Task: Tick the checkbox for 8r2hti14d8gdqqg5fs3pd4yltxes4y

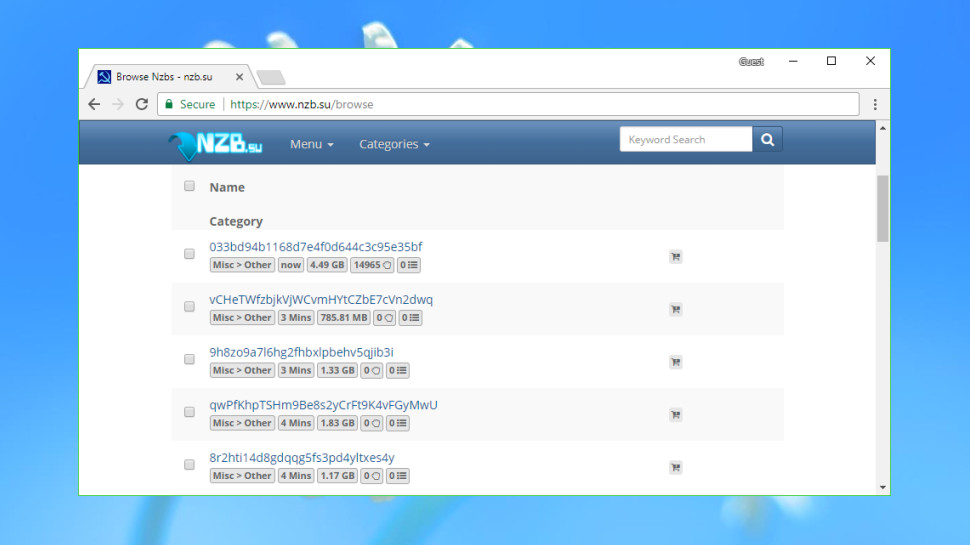Action: (x=189, y=464)
